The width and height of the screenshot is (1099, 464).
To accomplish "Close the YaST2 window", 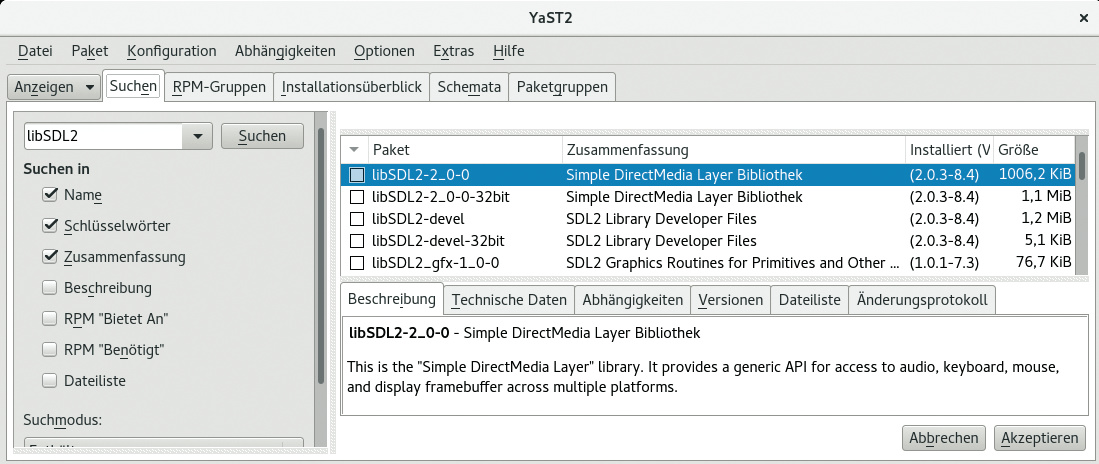I will pos(1082,17).
